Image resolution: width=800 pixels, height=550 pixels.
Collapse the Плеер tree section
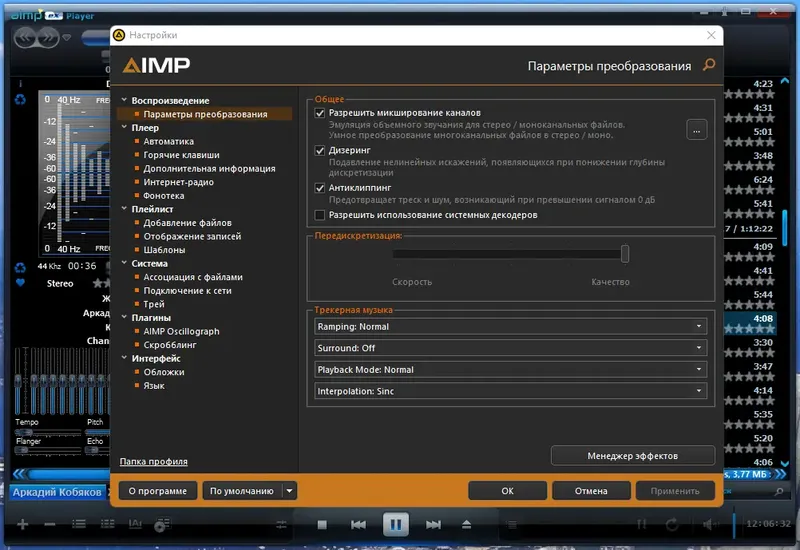pos(124,127)
